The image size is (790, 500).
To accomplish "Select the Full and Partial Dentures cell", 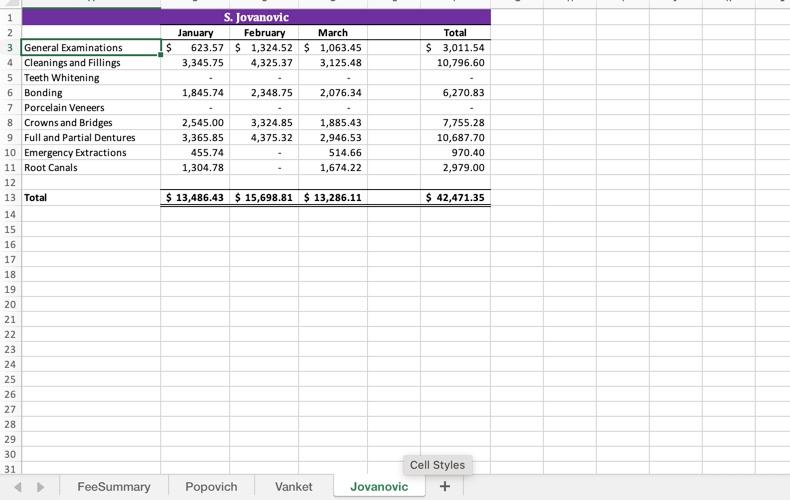I will (91, 138).
